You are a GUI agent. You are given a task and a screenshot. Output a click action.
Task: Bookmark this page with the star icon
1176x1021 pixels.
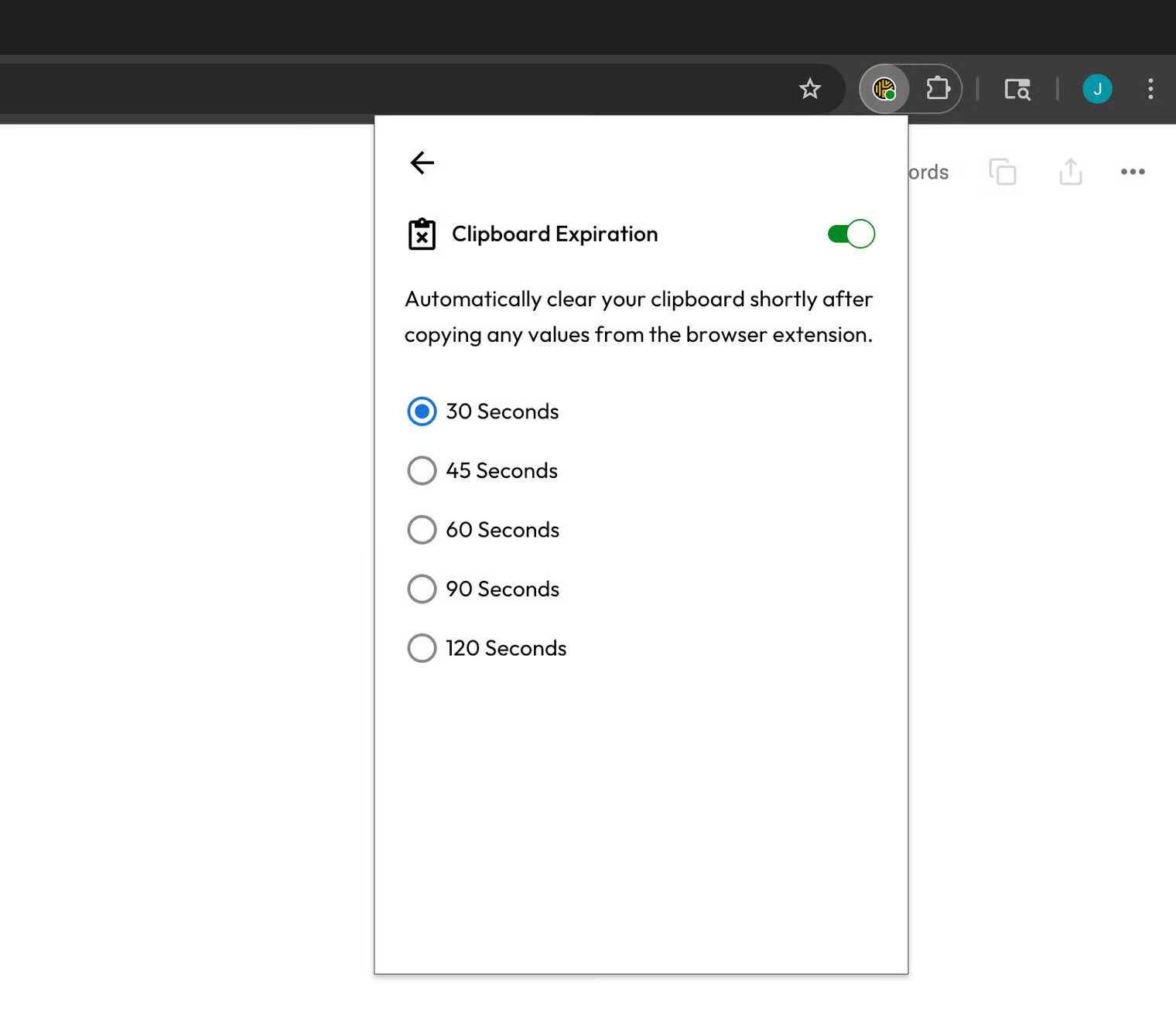tap(809, 89)
